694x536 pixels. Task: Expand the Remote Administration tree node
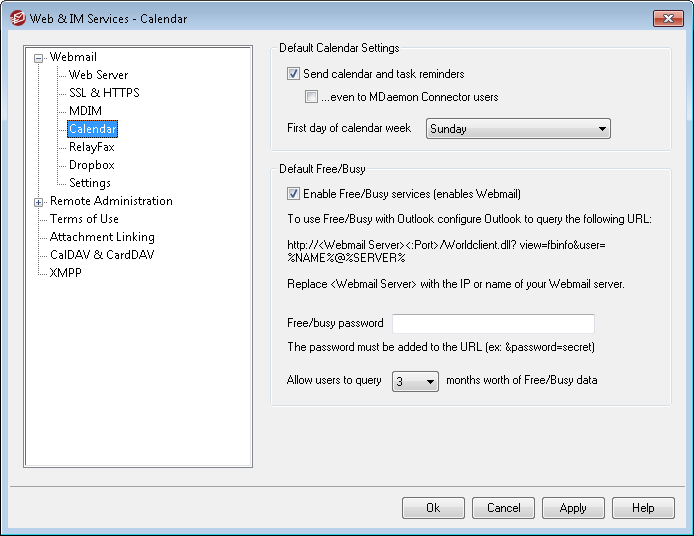click(39, 202)
